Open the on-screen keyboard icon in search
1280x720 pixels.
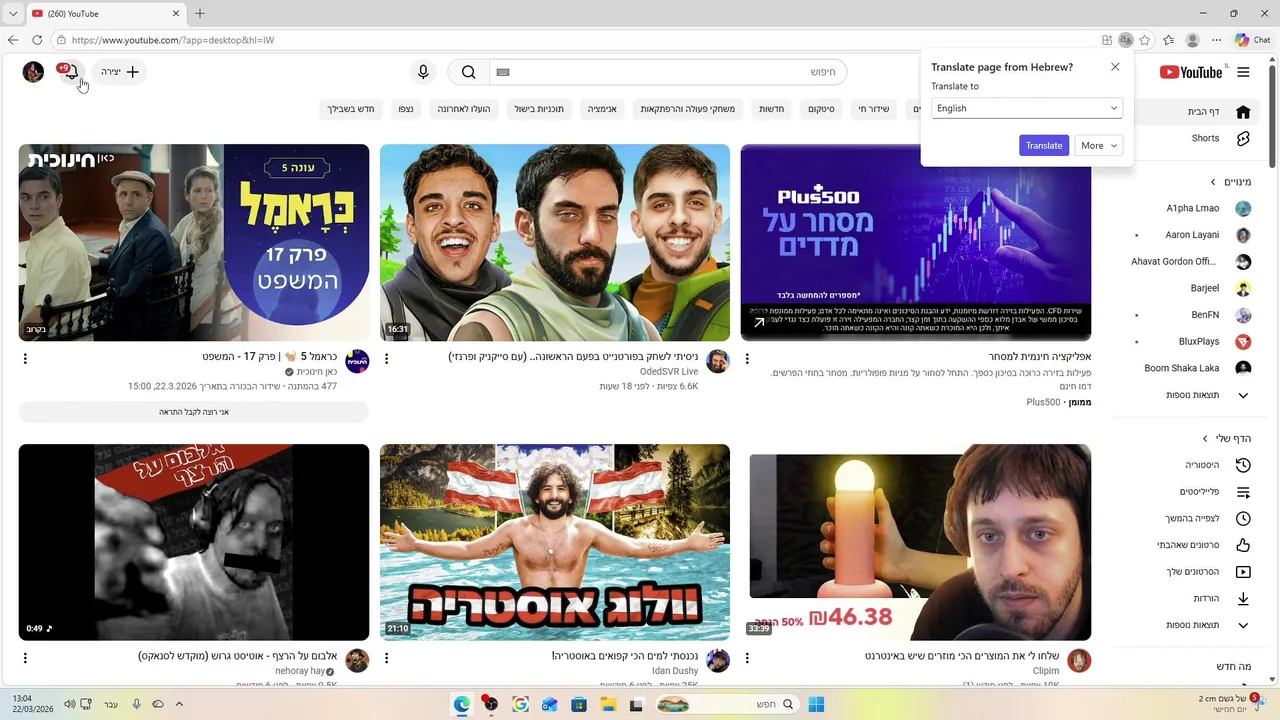point(503,72)
